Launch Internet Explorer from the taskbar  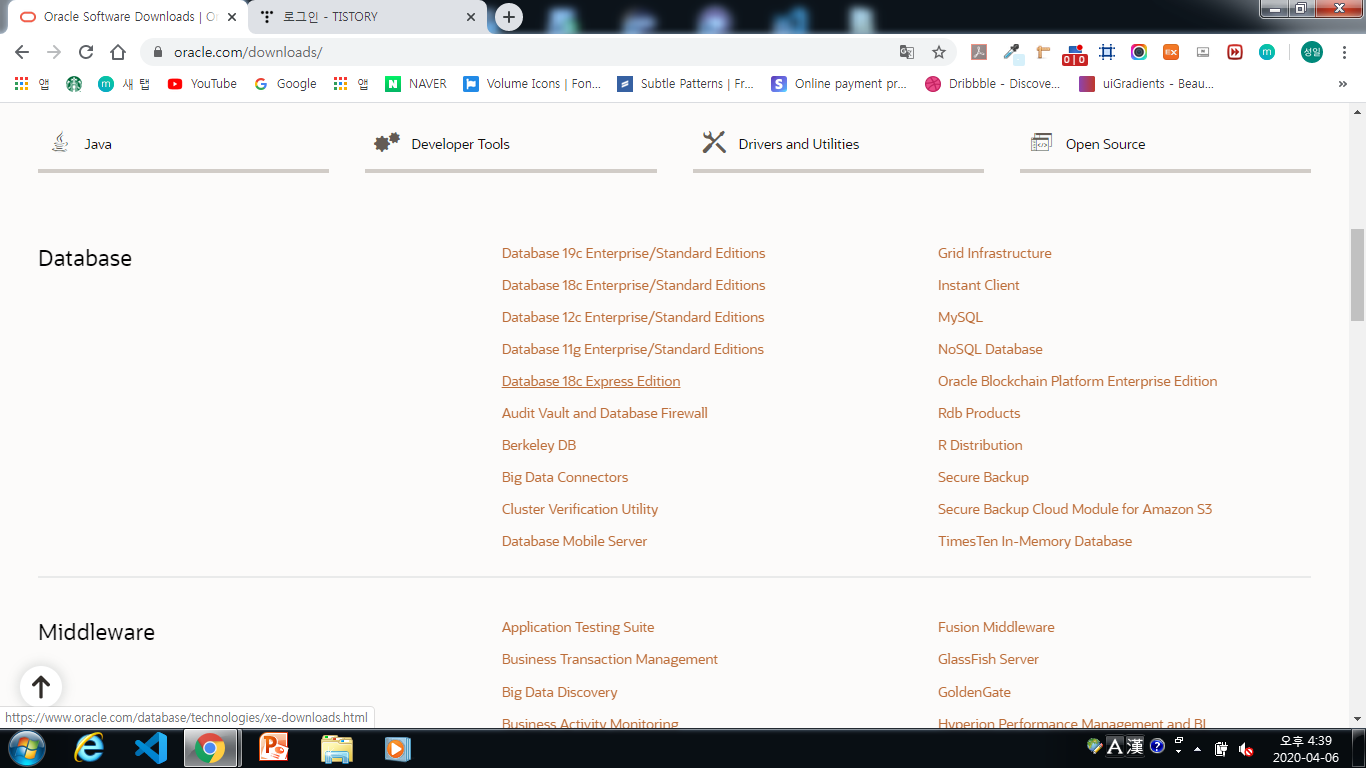(90, 748)
